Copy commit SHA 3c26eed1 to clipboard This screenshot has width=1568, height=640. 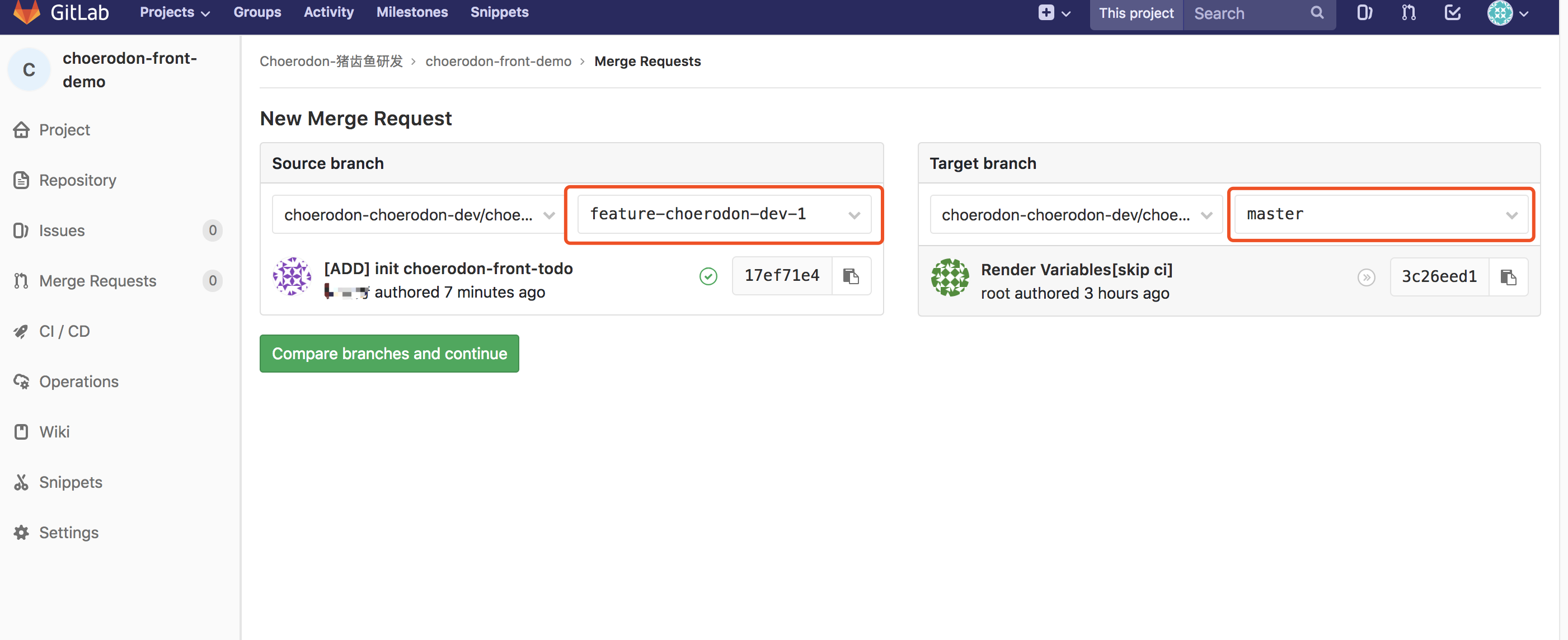point(1508,277)
